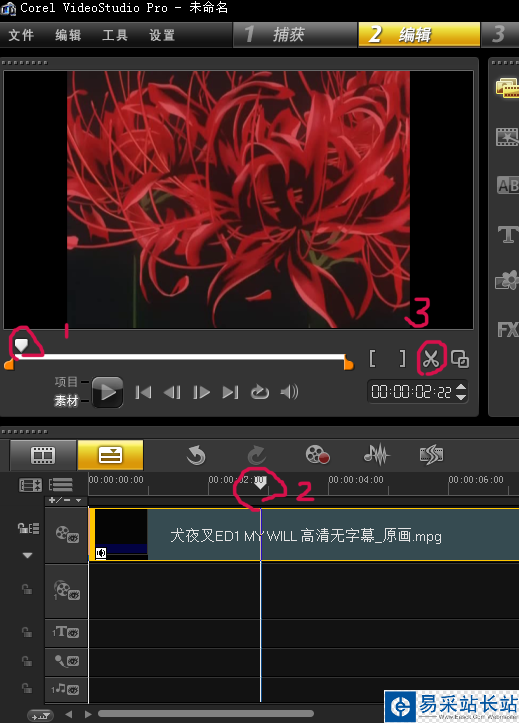Click the horizontal timeline scrollbar thumb
This screenshot has width=519, height=723.
point(206,714)
